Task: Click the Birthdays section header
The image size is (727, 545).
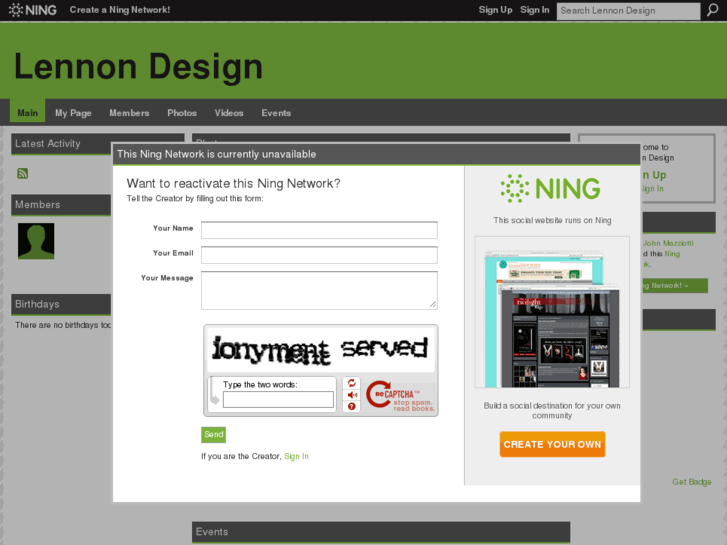Action: coord(61,304)
